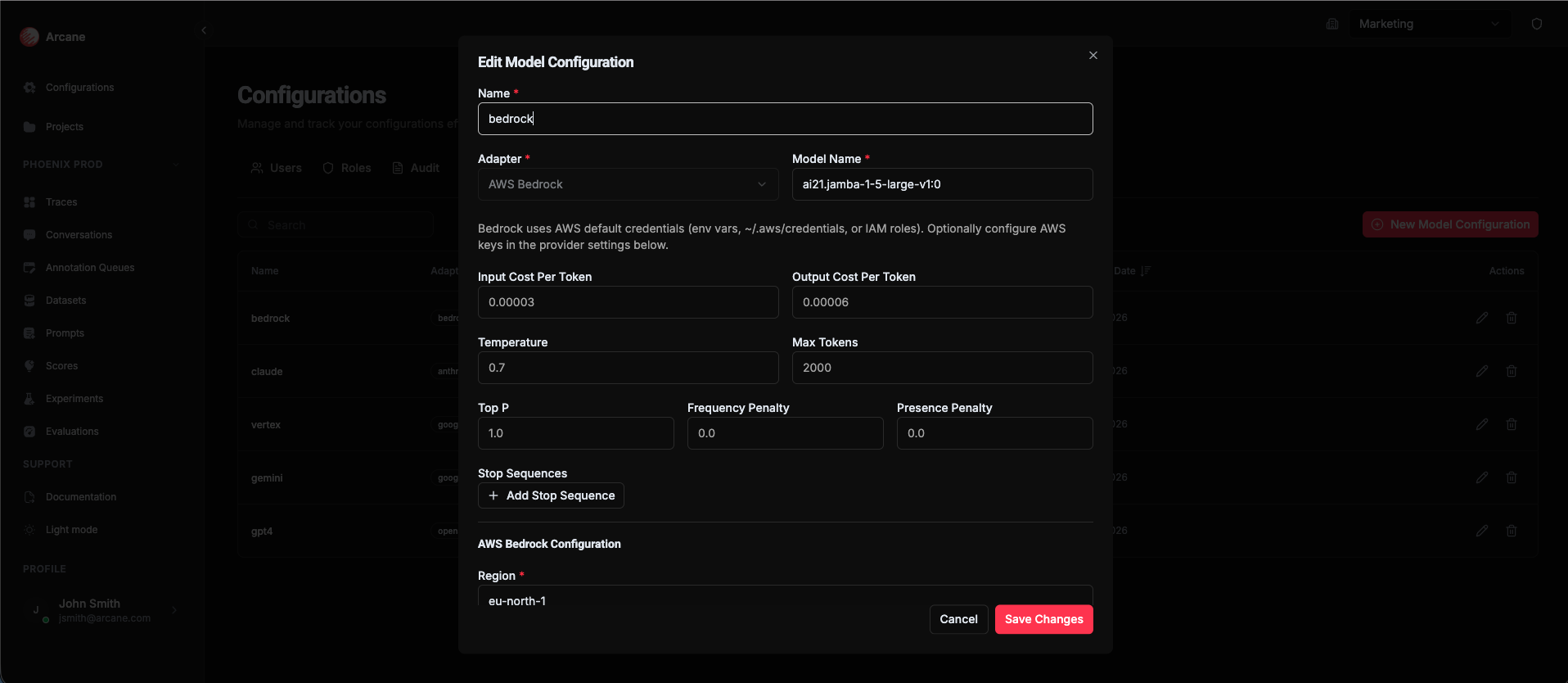
Task: Click the Datasets database icon
Action: click(29, 301)
